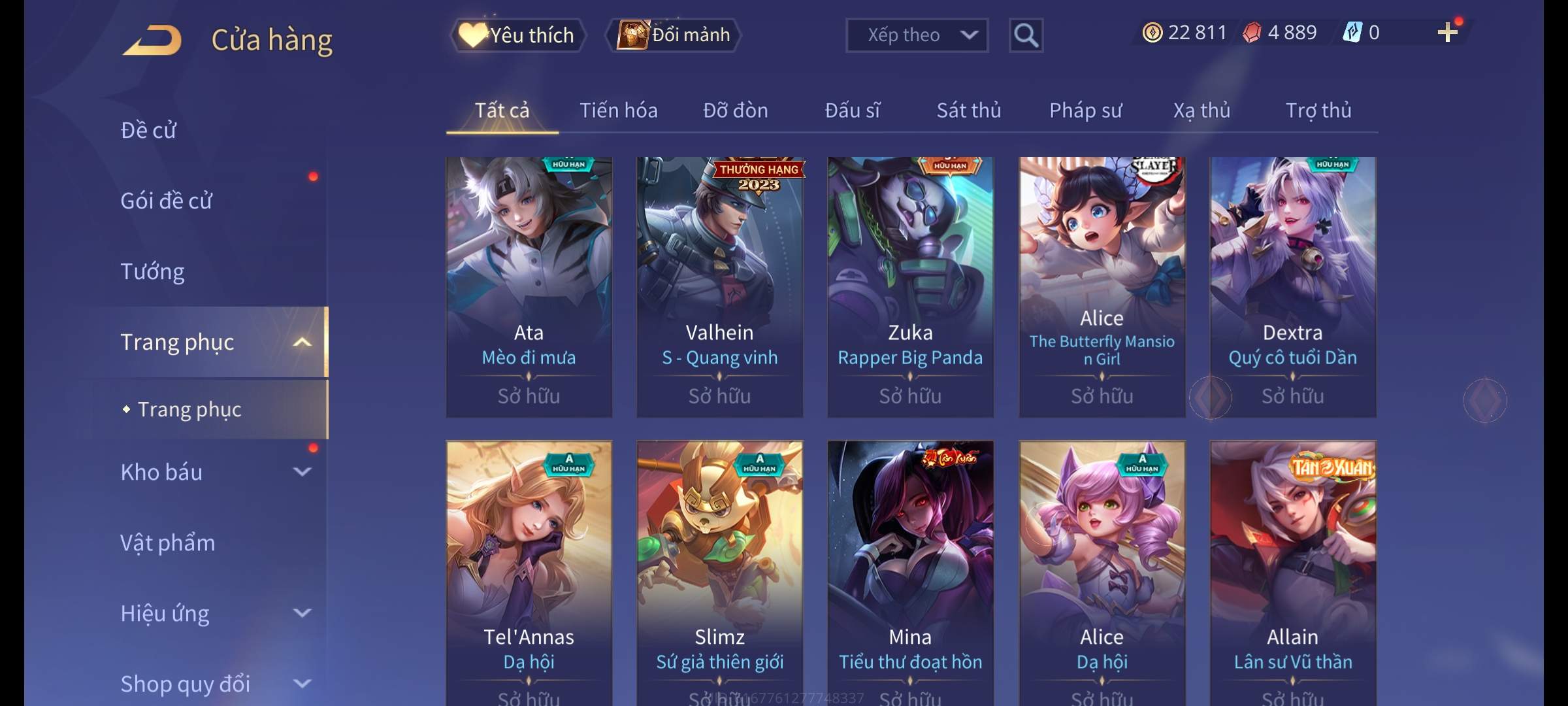Viewport: 1568px width, 706px height.
Task: Expand the Shop quy đổi section
Action: (302, 684)
